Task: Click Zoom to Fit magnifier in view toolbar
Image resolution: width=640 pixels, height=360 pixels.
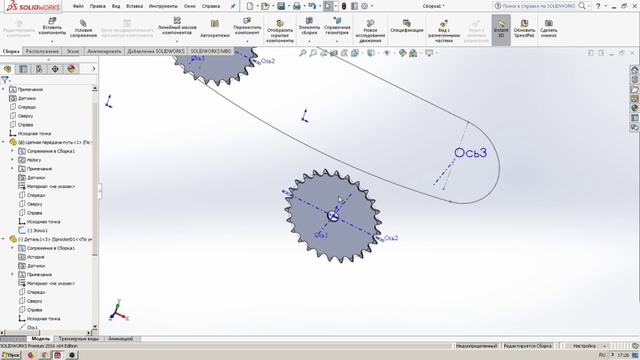Action: coord(302,53)
